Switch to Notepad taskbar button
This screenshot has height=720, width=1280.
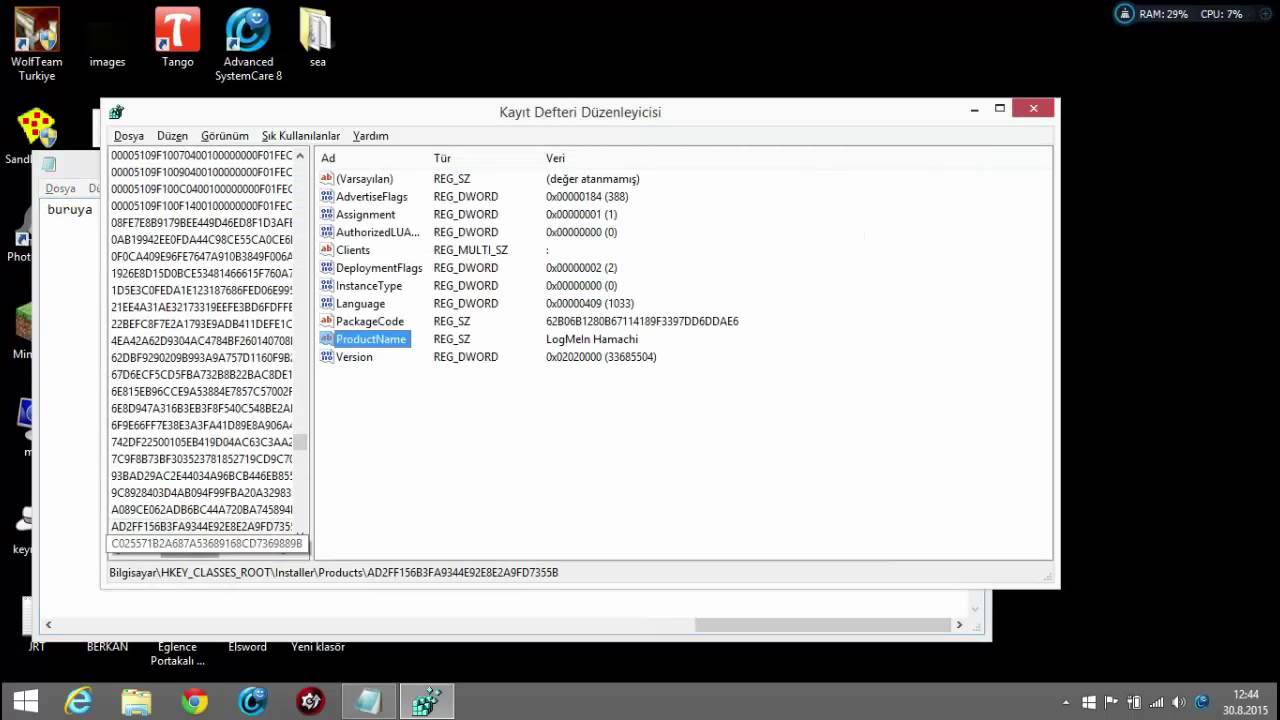369,701
